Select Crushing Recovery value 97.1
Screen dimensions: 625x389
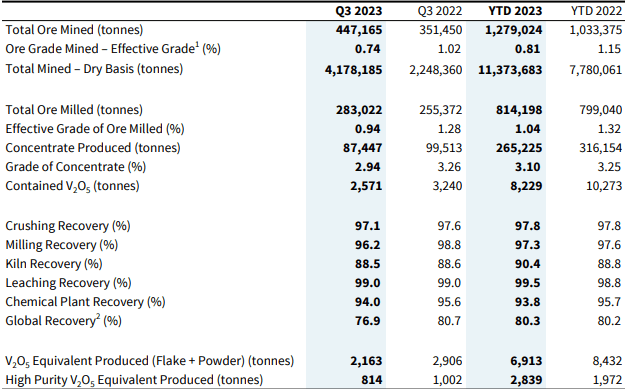[x=368, y=226]
